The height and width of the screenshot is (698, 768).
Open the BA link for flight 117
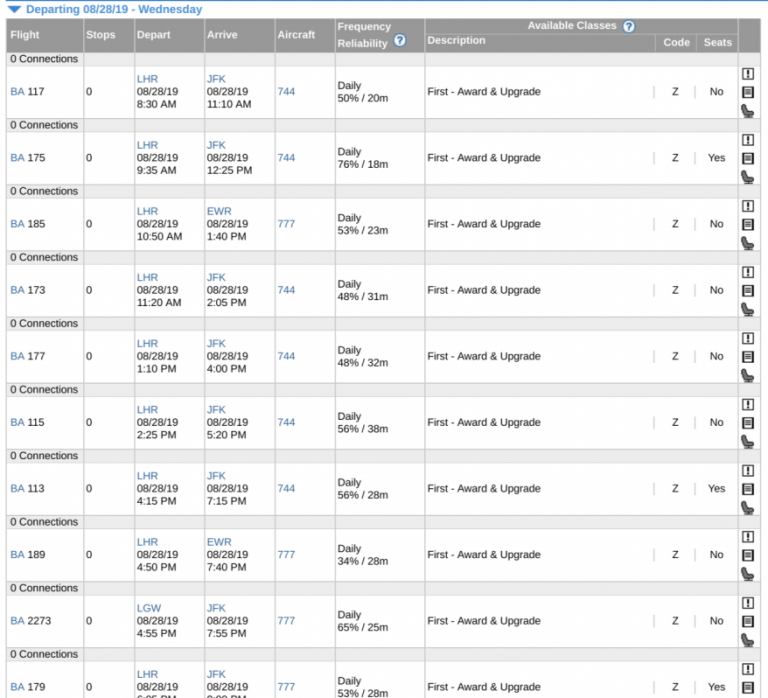click(17, 92)
